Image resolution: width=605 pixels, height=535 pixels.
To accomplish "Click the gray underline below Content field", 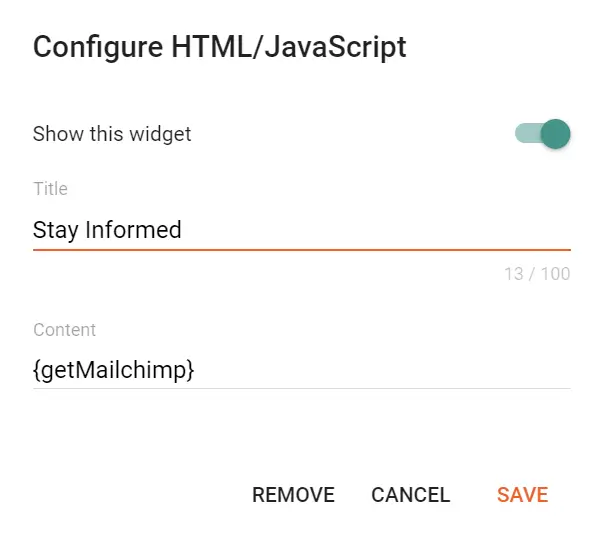I will pos(300,388).
